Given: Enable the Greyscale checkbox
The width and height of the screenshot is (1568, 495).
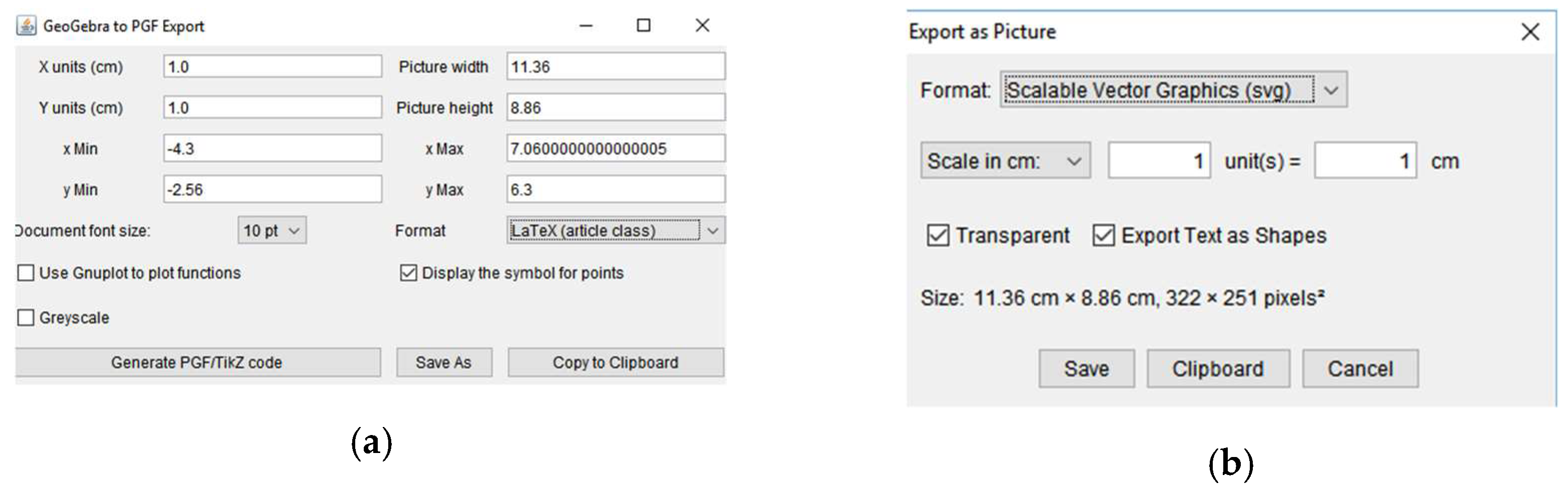Looking at the screenshot, I should point(26,317).
